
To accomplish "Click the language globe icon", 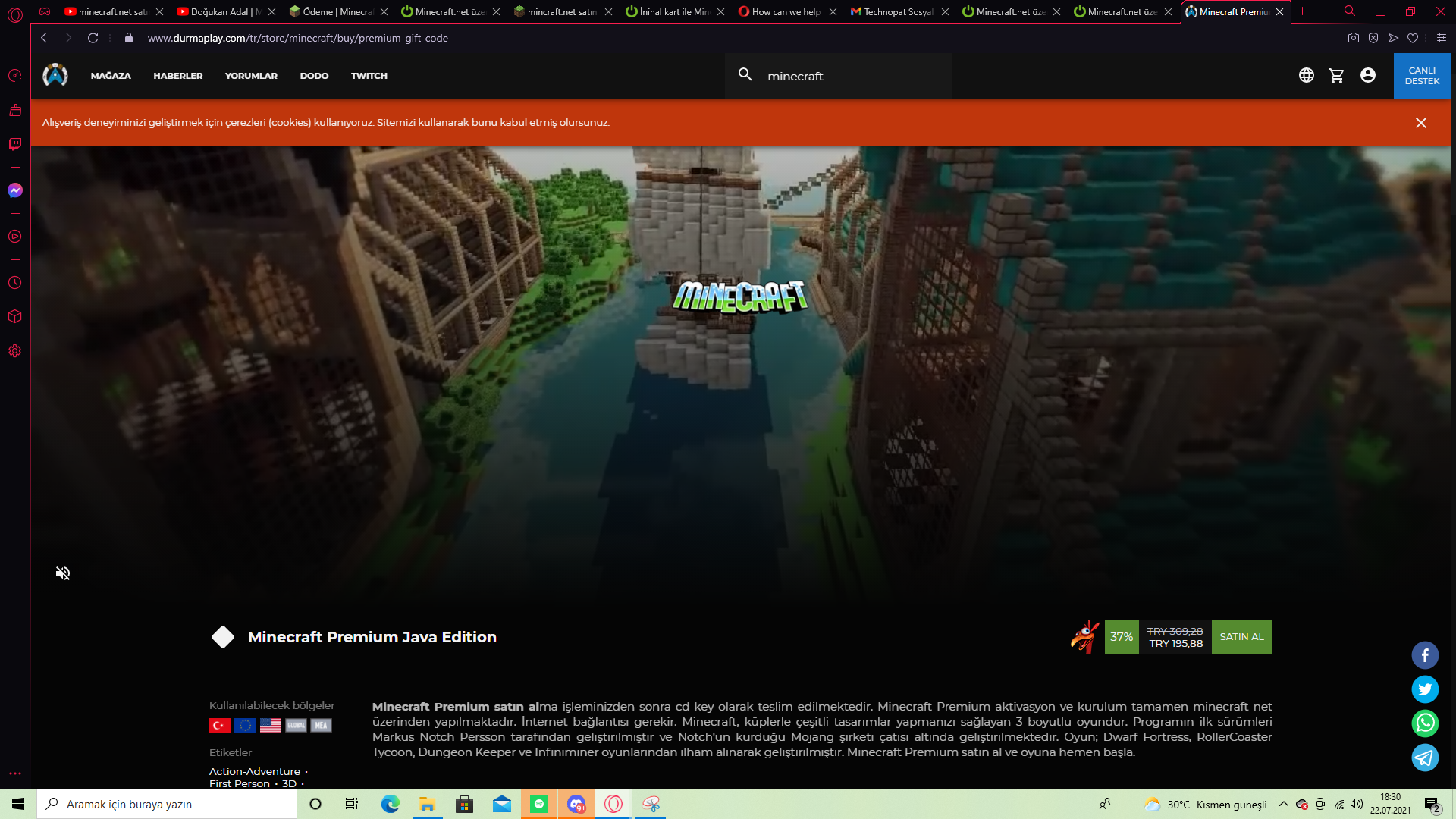I will click(x=1306, y=76).
